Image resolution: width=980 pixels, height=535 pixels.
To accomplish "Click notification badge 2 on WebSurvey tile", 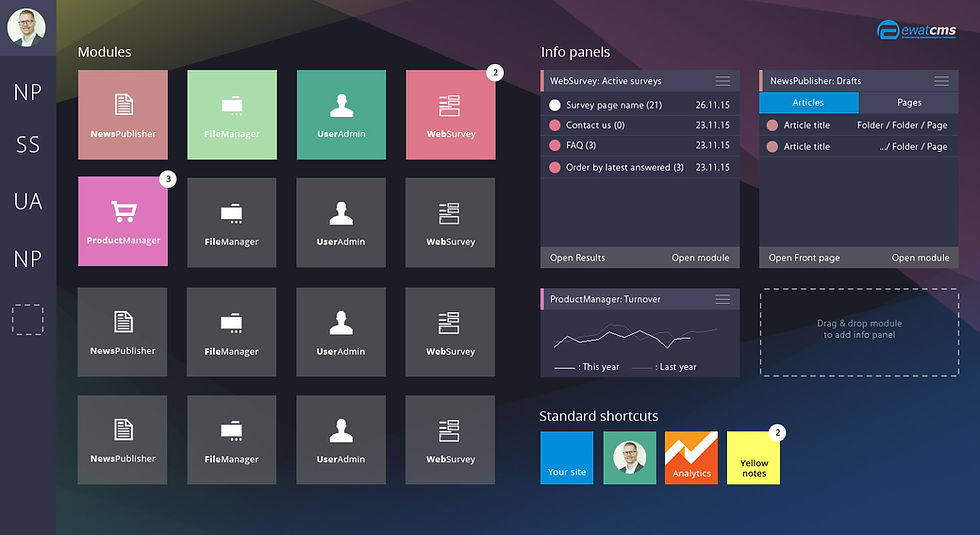I will (495, 72).
